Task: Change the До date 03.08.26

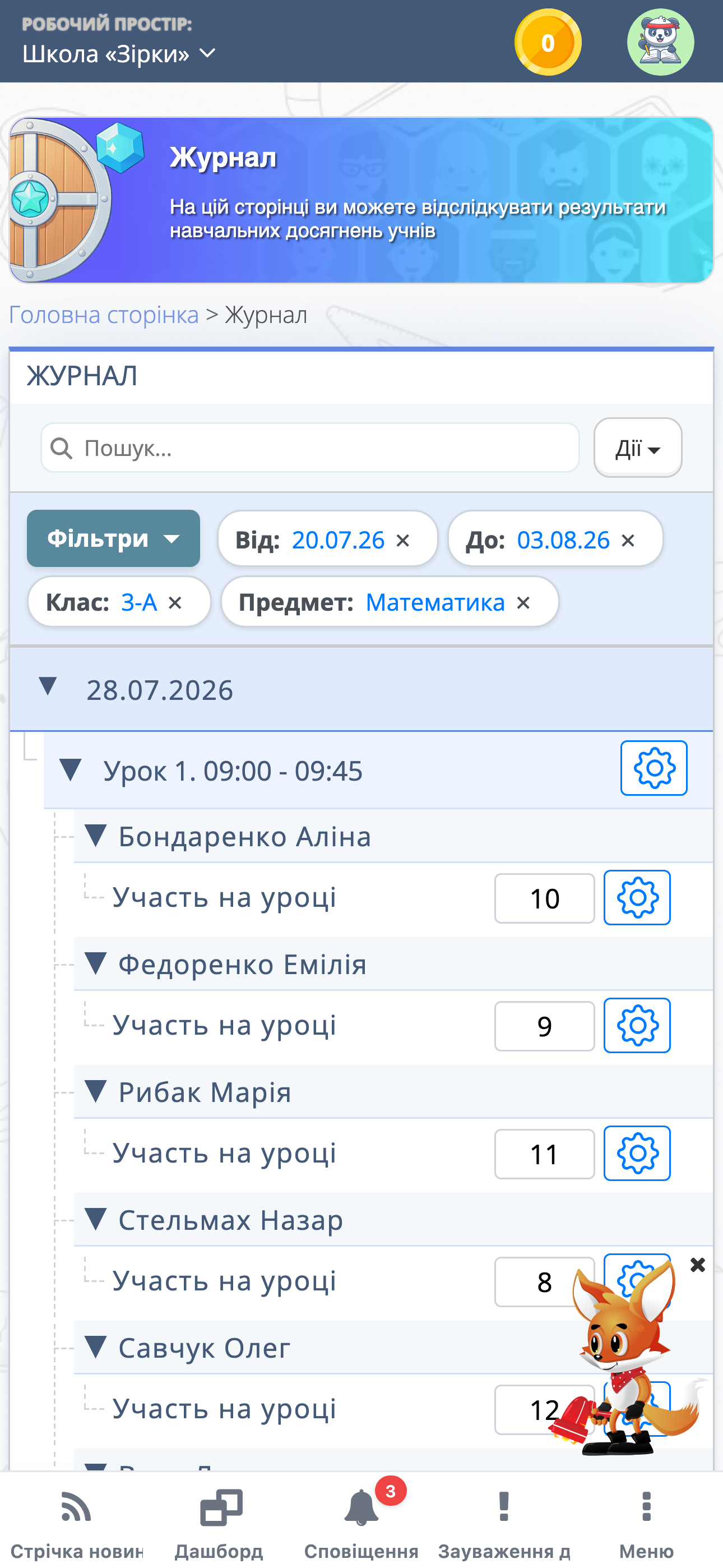Action: point(564,541)
